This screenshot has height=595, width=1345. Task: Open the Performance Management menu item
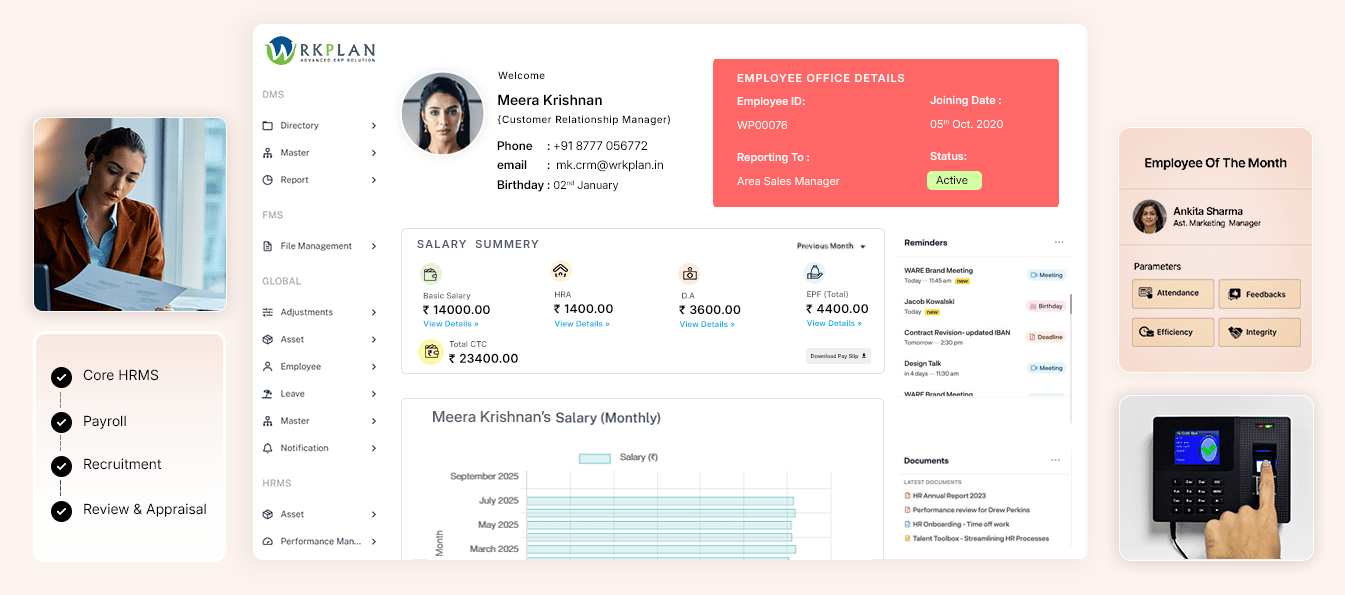pos(320,542)
